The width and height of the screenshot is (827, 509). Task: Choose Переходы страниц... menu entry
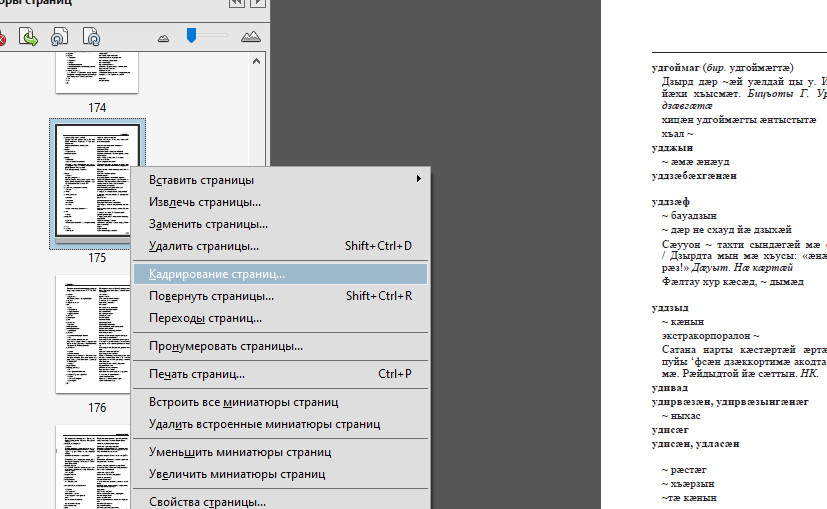(281, 318)
